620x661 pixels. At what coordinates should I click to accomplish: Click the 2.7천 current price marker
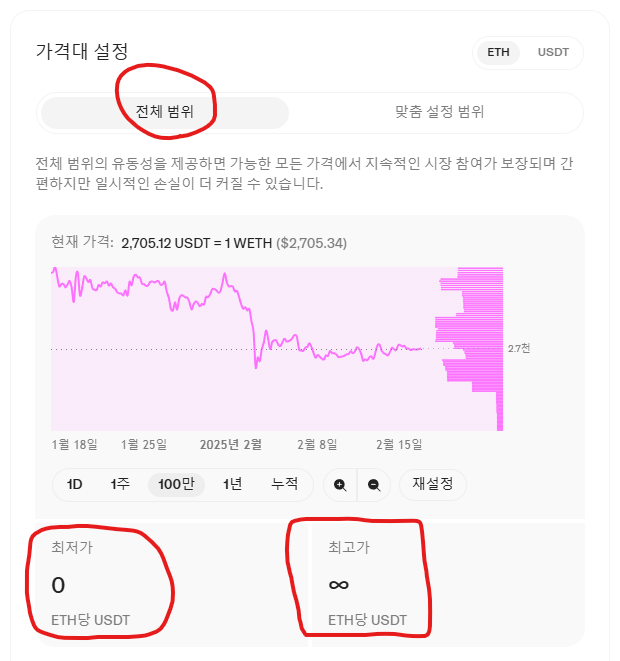tap(519, 349)
